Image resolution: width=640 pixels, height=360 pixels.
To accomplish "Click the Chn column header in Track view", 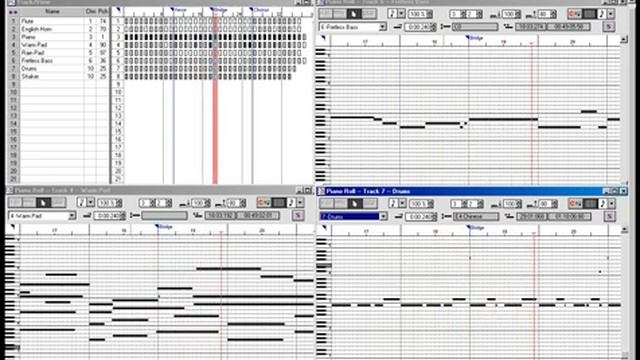I will pyautogui.click(x=90, y=12).
